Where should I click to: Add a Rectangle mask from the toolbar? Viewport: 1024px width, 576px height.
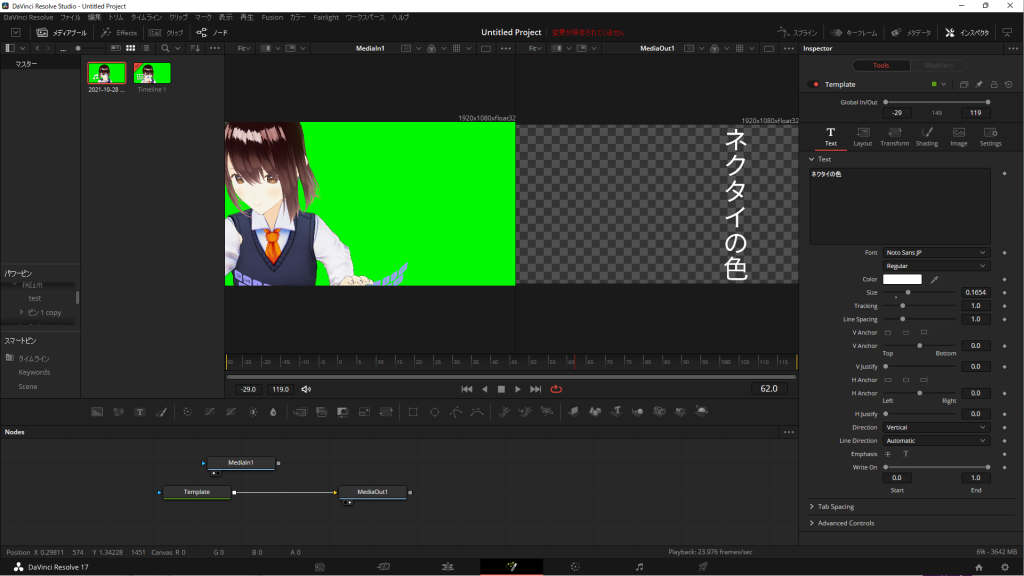coord(413,412)
